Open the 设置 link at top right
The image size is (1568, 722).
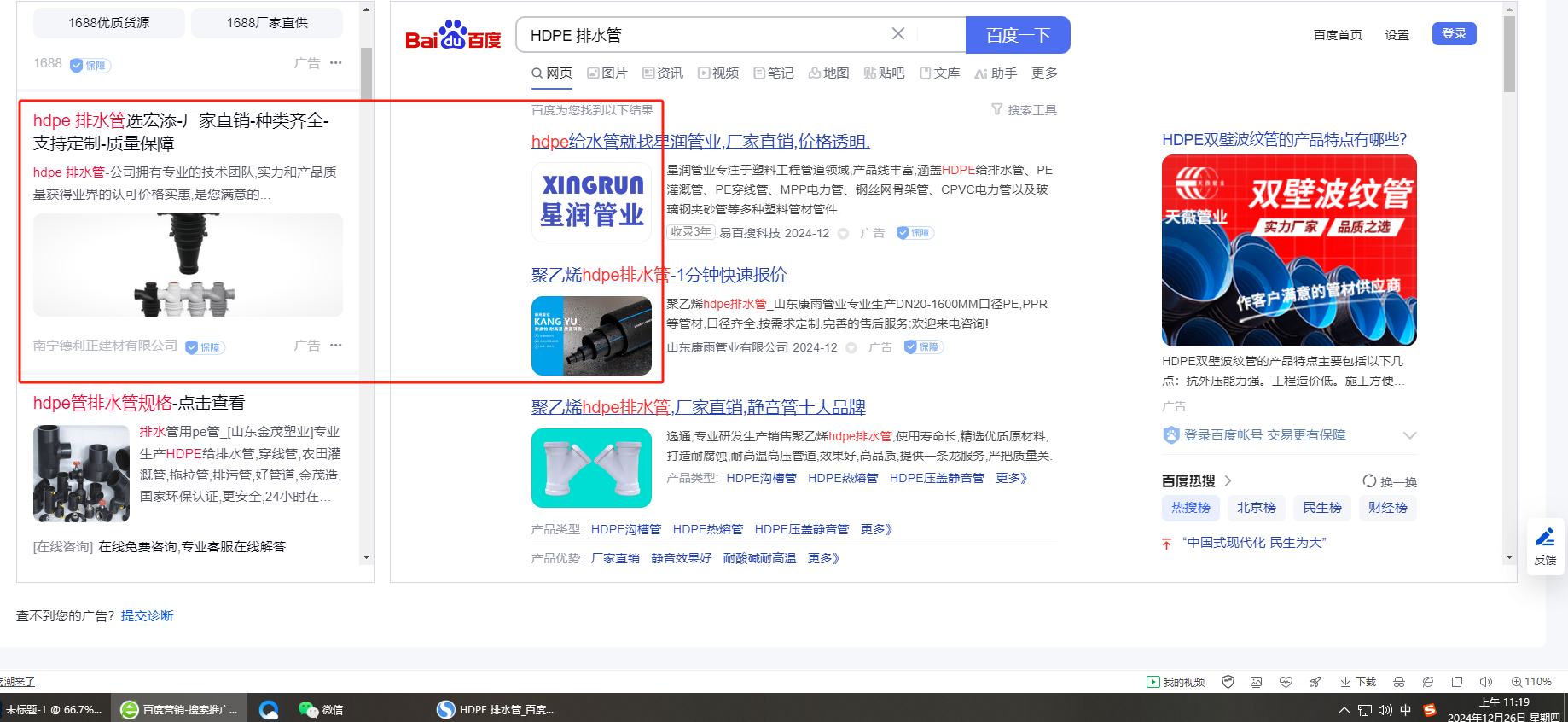[x=1397, y=35]
